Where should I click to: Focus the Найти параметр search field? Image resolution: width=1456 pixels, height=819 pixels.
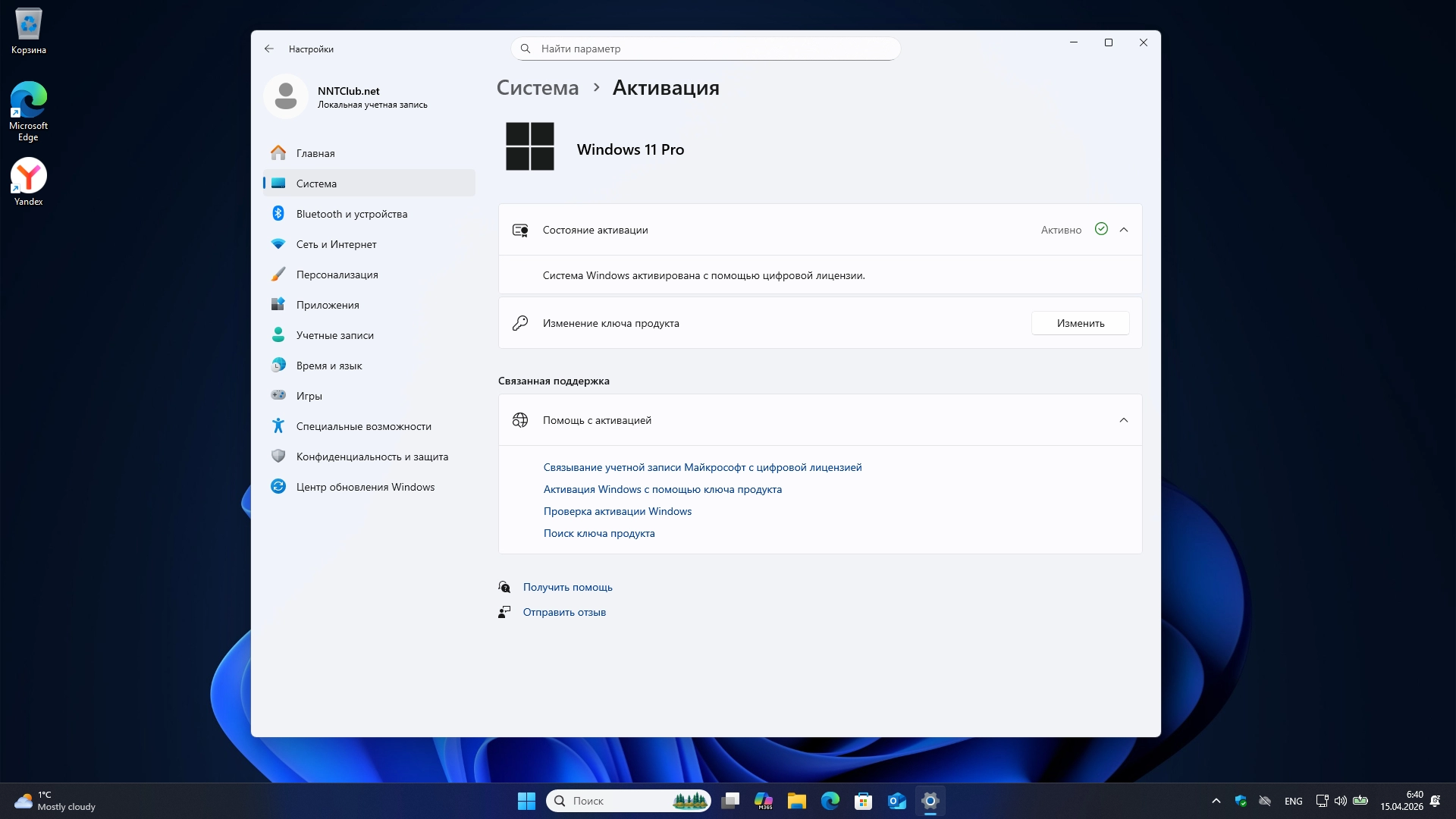(705, 49)
